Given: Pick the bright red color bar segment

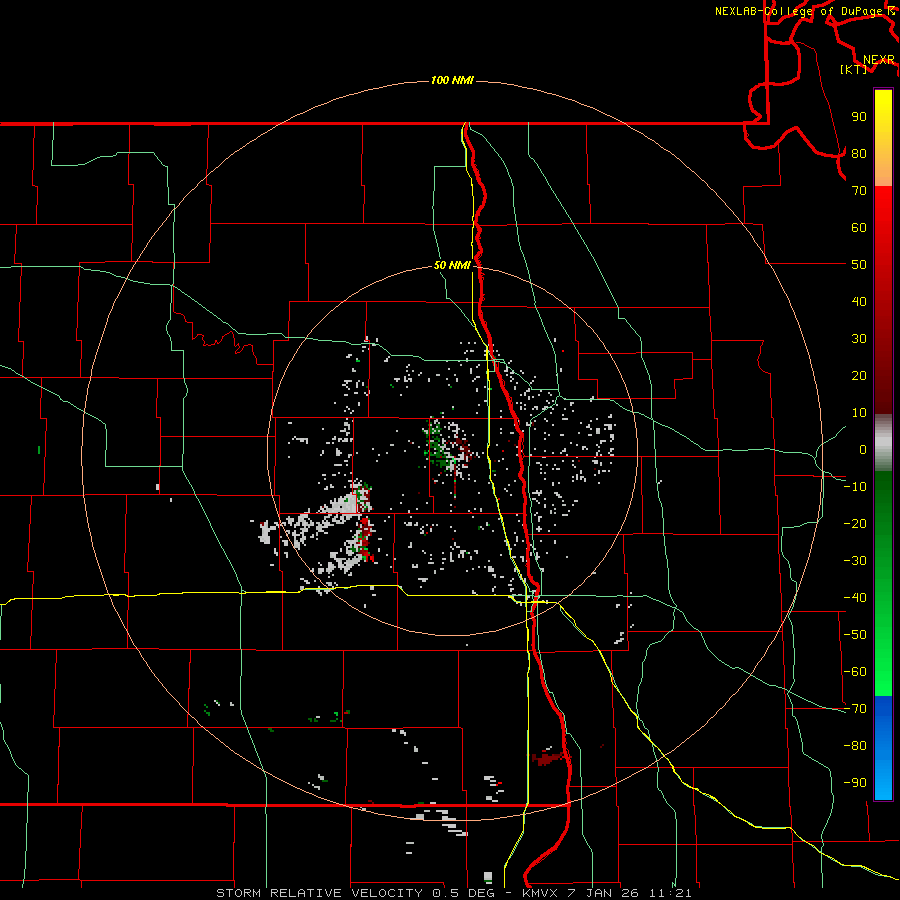Looking at the screenshot, I should [883, 214].
